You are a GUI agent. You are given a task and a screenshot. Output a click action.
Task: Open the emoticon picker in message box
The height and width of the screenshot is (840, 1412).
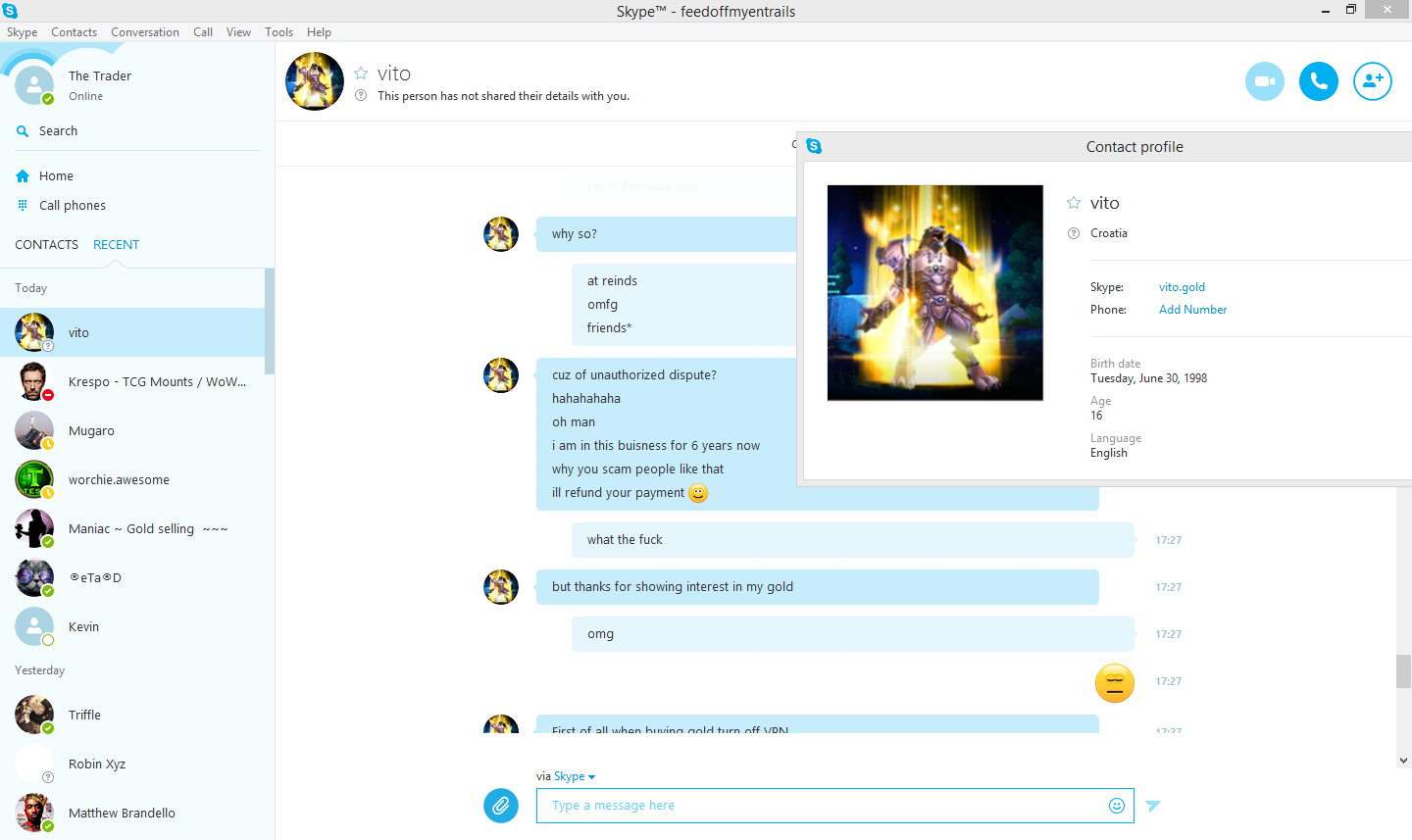(x=1117, y=806)
